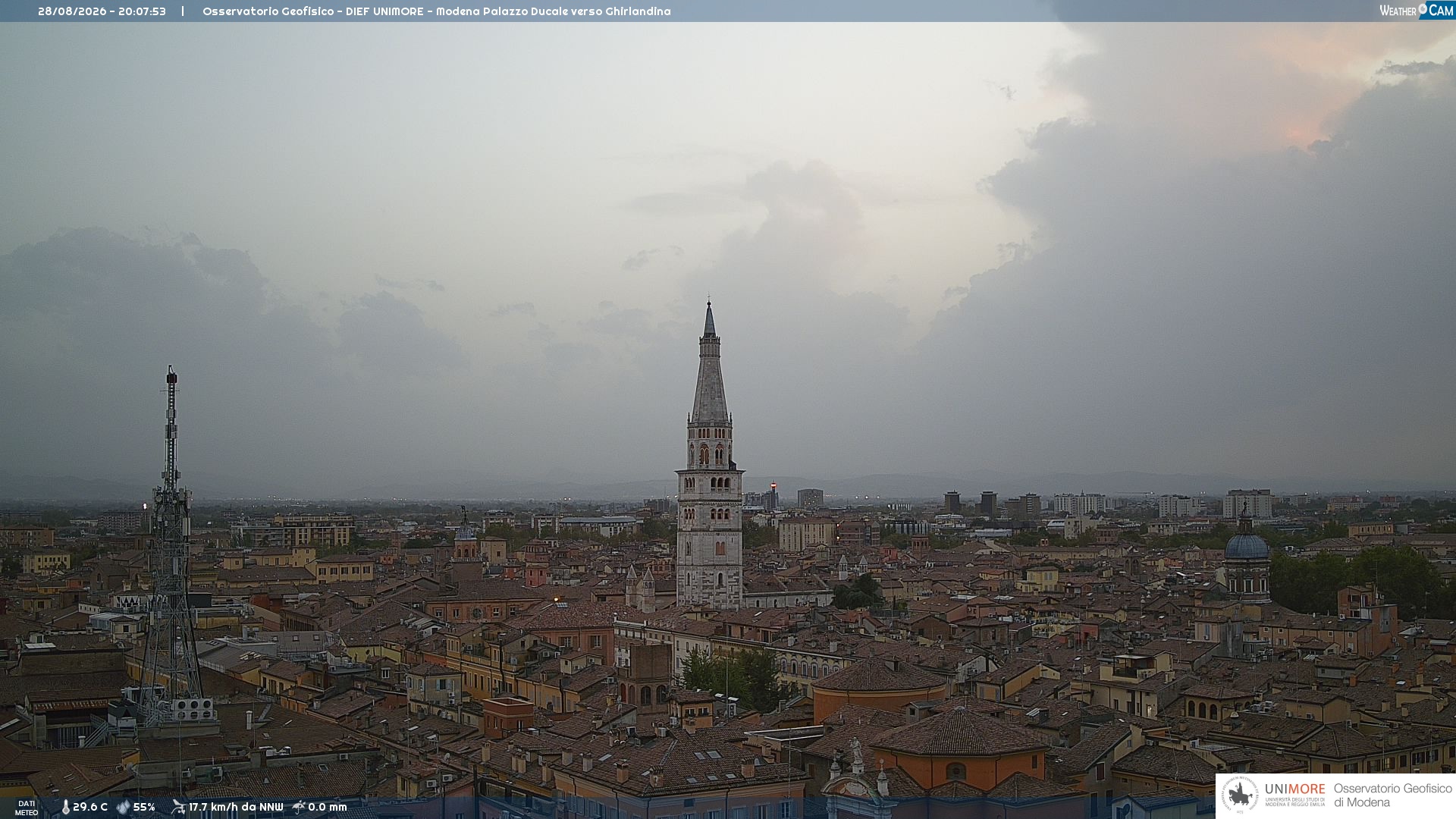Click the Osservatorio Geofisico DIEF UNIMORE title

tap(313, 11)
